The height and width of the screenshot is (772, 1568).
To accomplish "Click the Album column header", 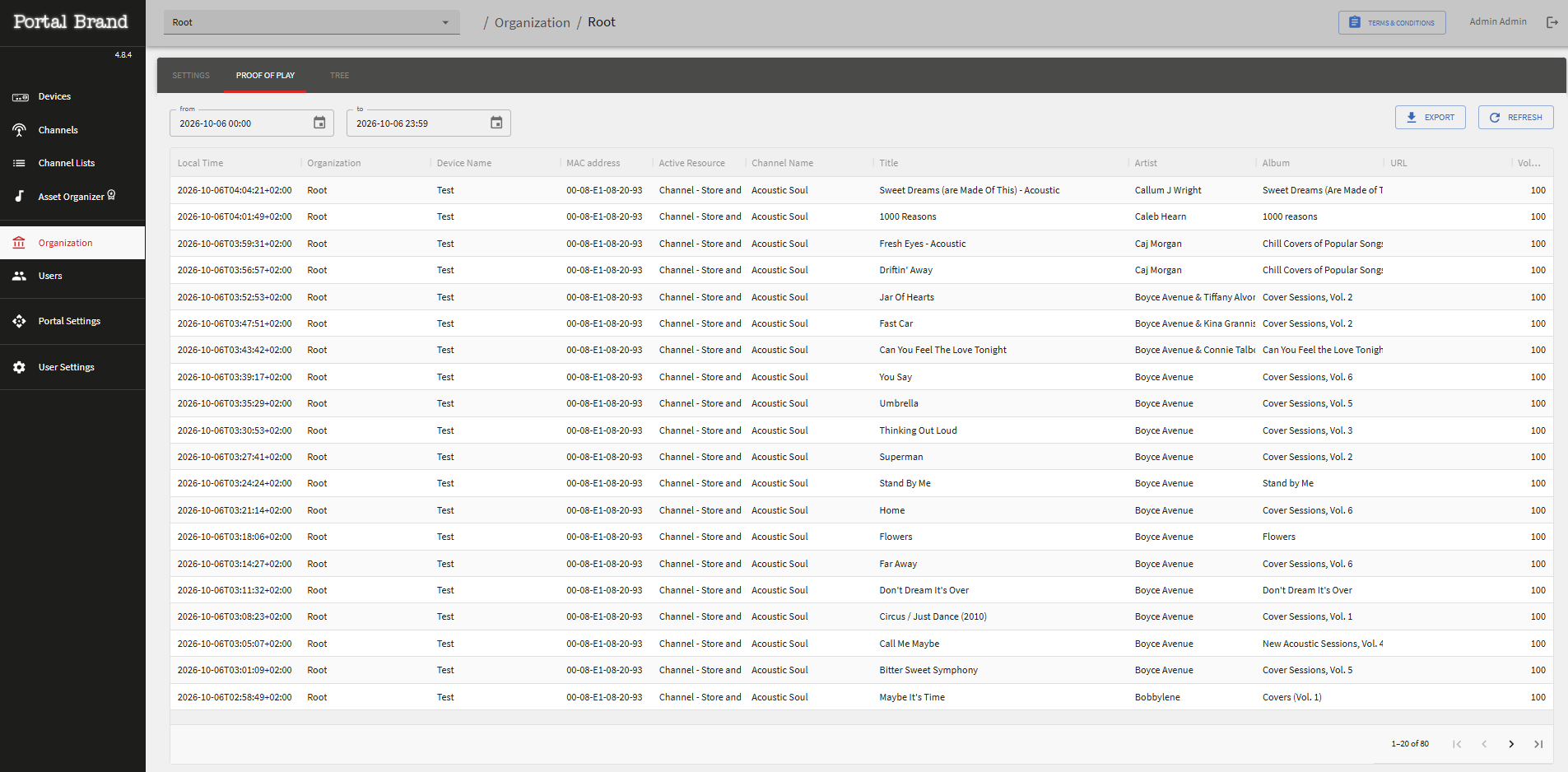I will point(1276,163).
